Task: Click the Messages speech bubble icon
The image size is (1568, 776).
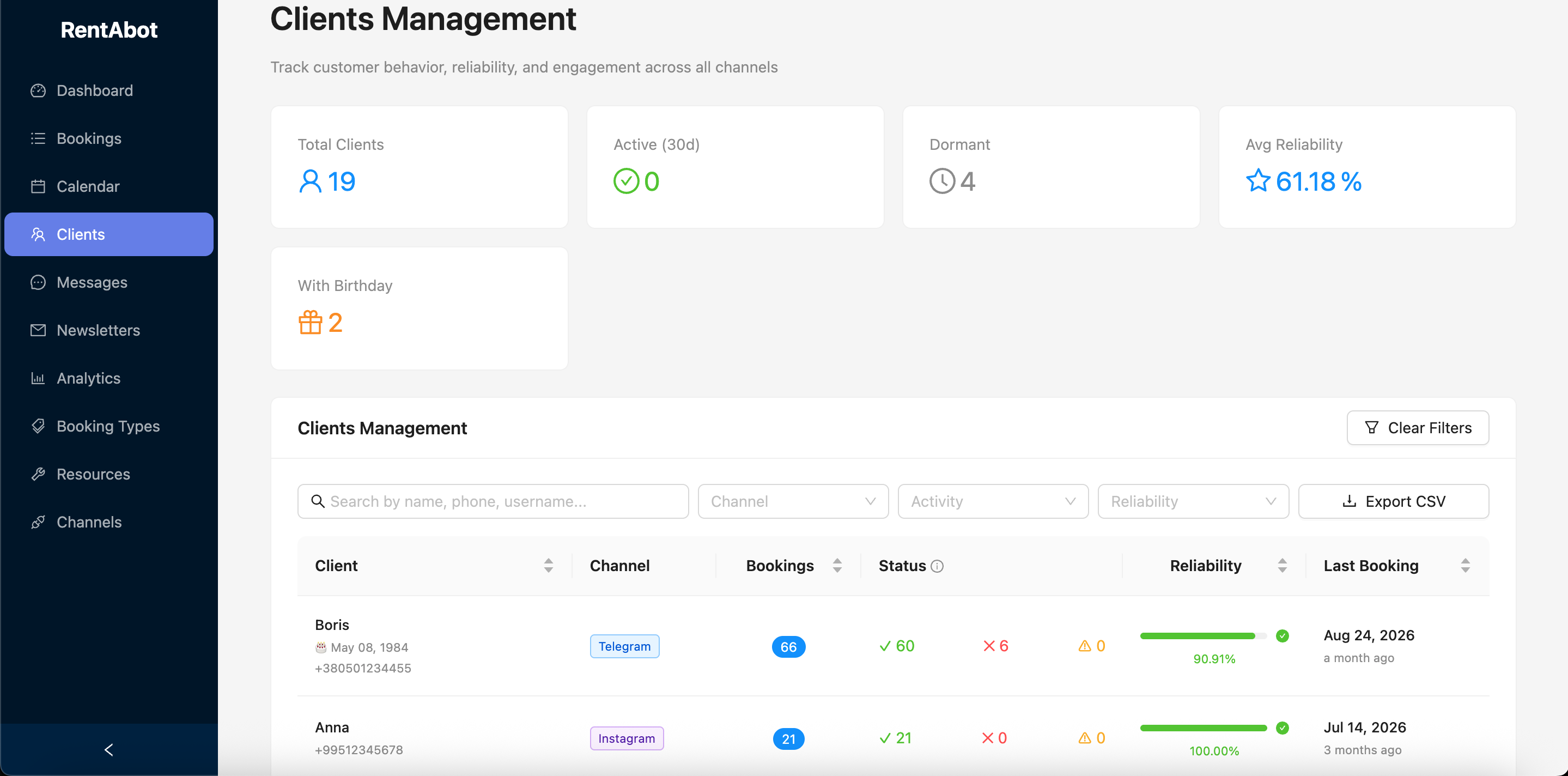Action: point(38,282)
